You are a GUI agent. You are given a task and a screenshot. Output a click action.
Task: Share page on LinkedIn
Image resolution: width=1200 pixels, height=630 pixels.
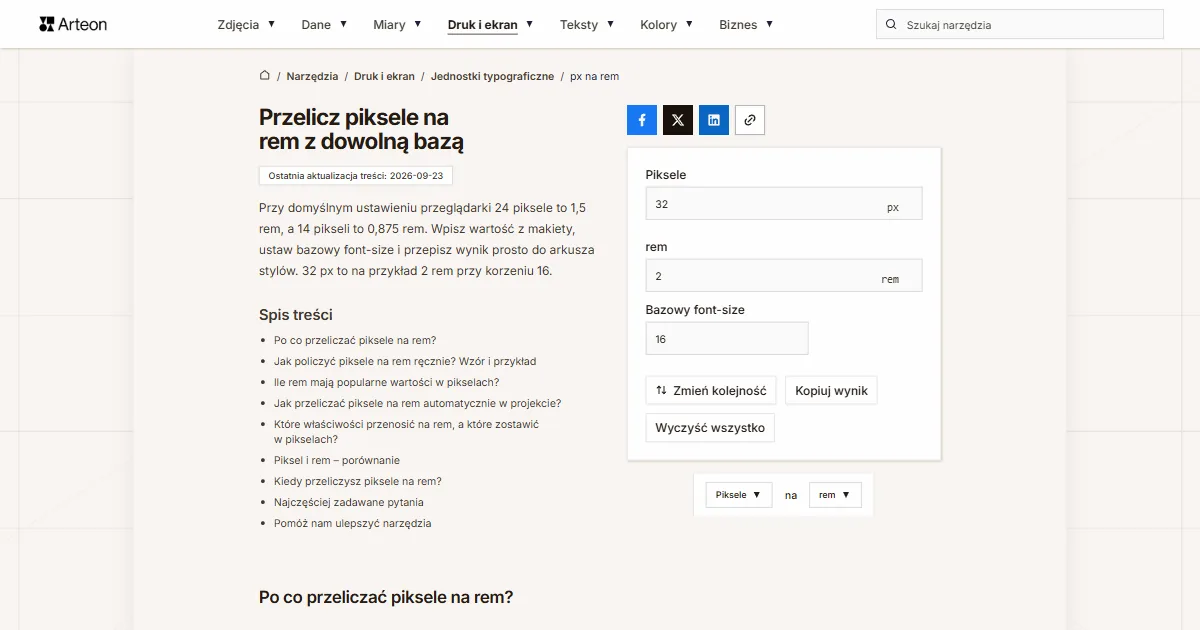714,120
